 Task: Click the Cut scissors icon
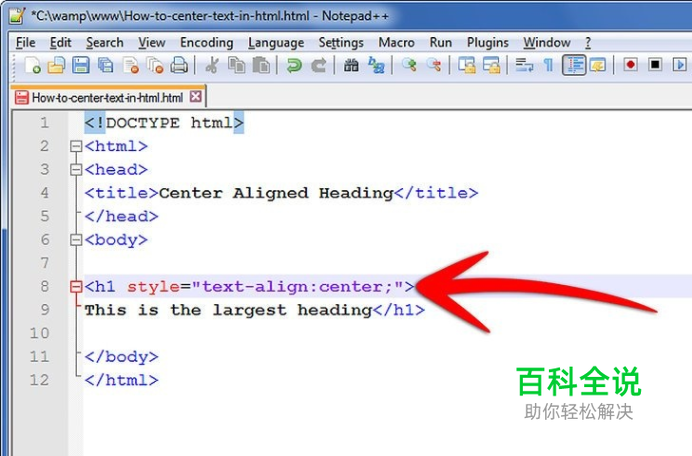212,66
